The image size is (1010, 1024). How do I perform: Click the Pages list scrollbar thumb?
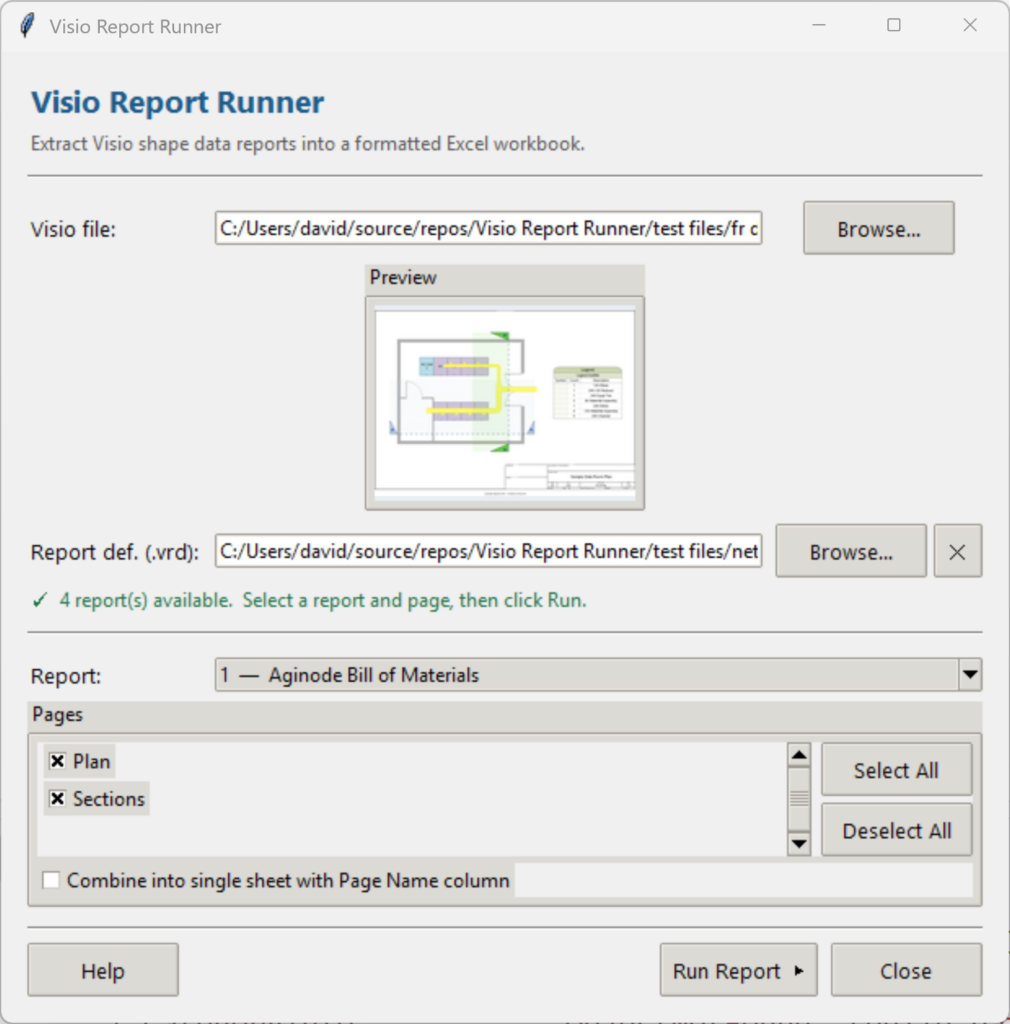click(x=798, y=799)
